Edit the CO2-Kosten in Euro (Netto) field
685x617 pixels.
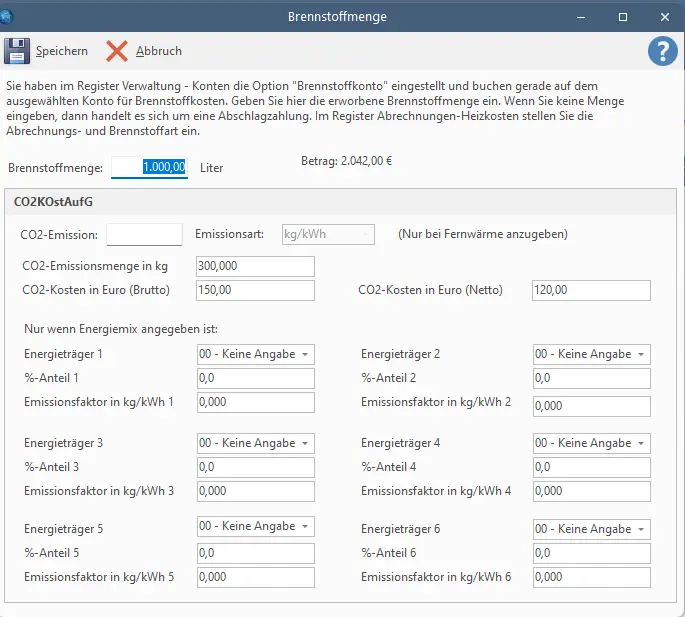tap(591, 290)
